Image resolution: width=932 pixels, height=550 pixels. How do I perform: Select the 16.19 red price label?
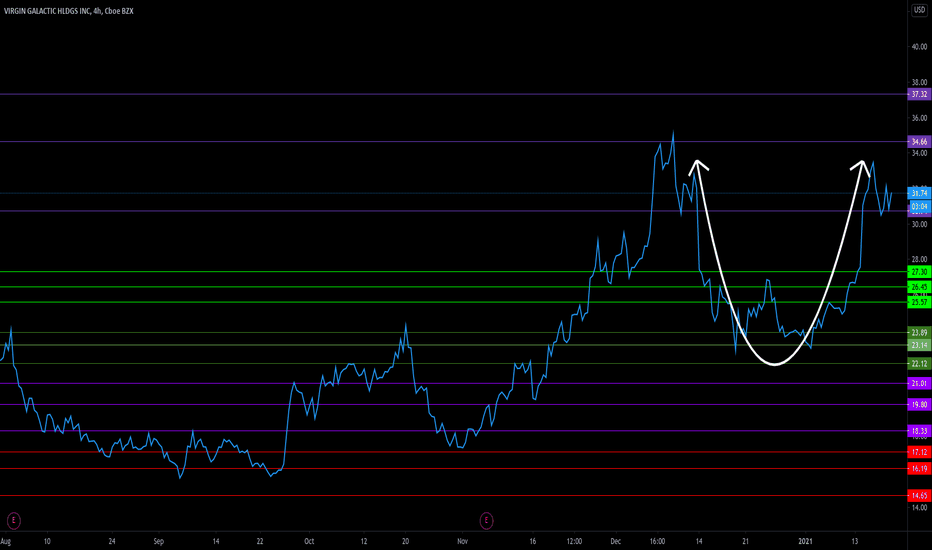[919, 469]
